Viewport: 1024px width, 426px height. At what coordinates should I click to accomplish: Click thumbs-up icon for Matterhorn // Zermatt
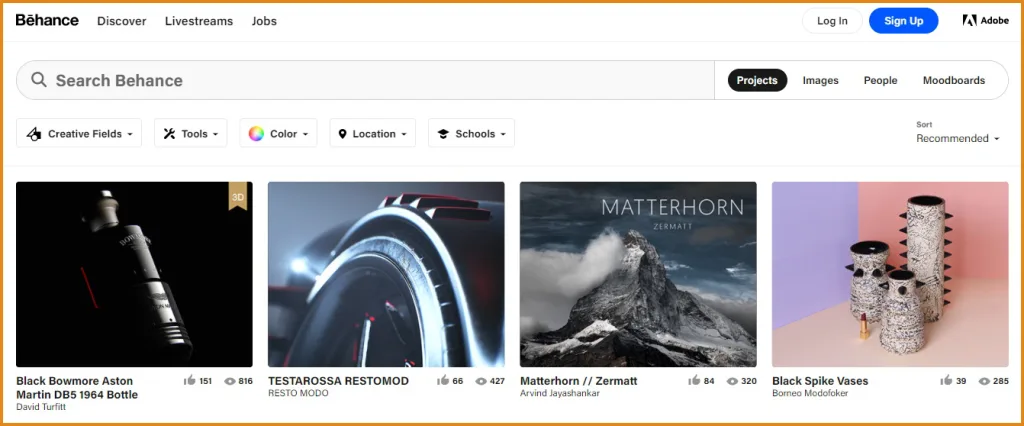(x=694, y=380)
